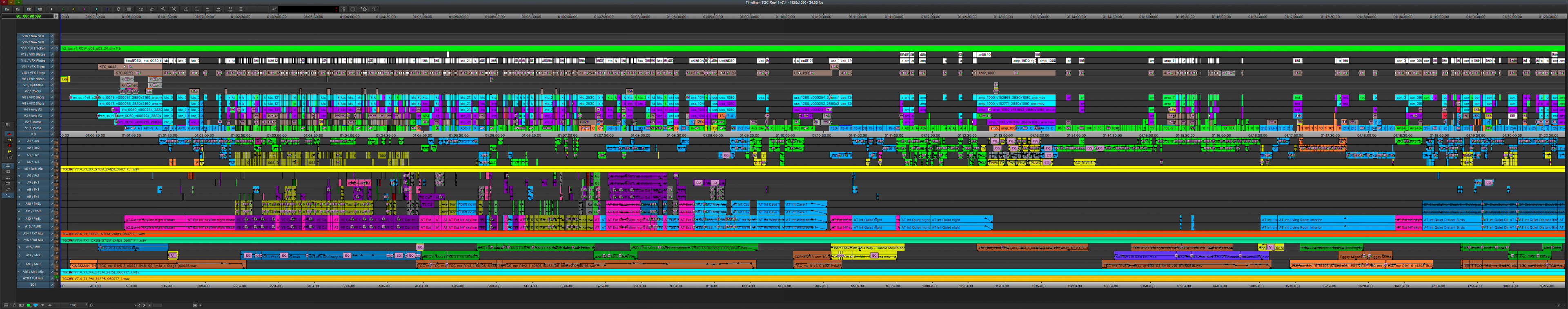Click the V9 / Edit Notes track name
This screenshot has width=1568, height=309.
pos(33,78)
